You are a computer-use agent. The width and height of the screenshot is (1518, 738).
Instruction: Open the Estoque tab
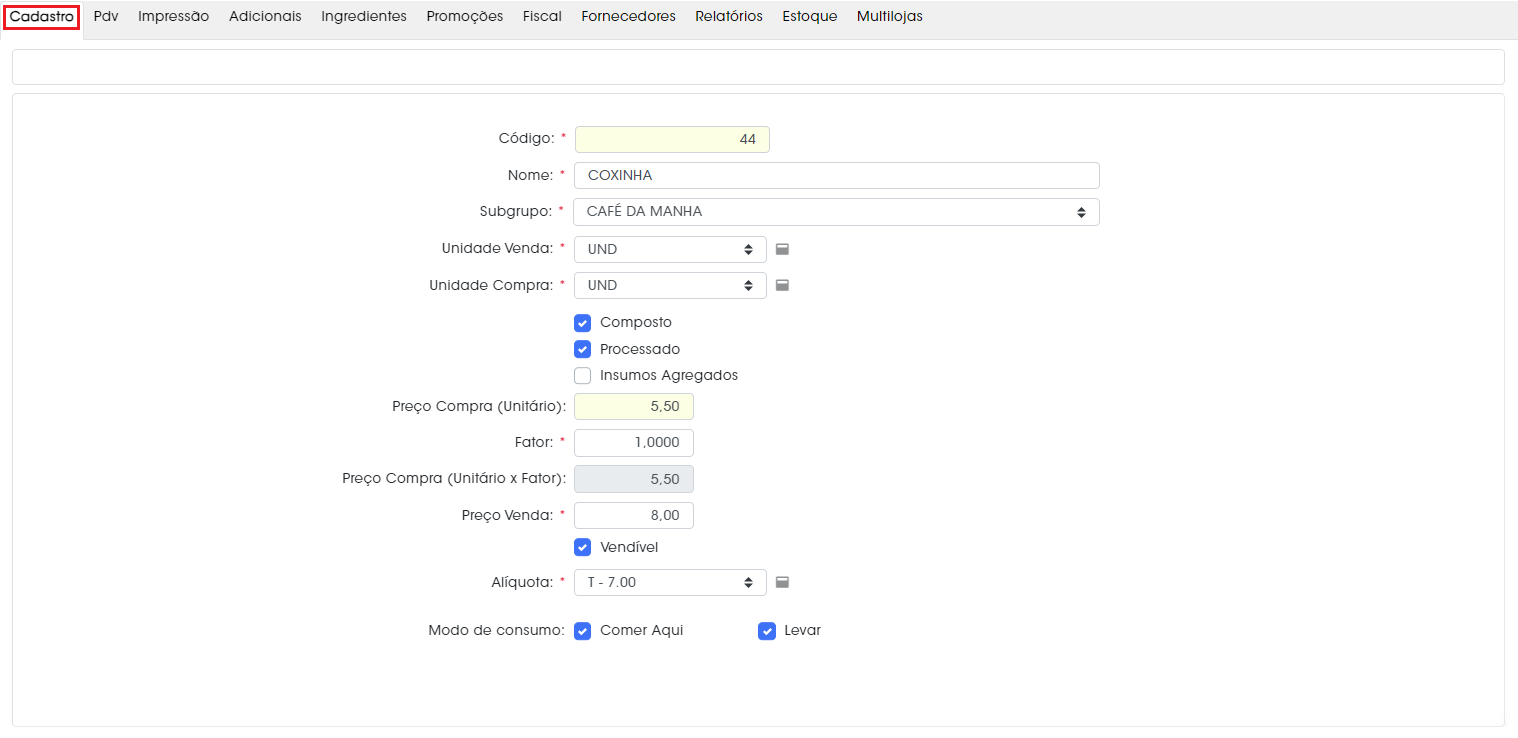click(810, 16)
